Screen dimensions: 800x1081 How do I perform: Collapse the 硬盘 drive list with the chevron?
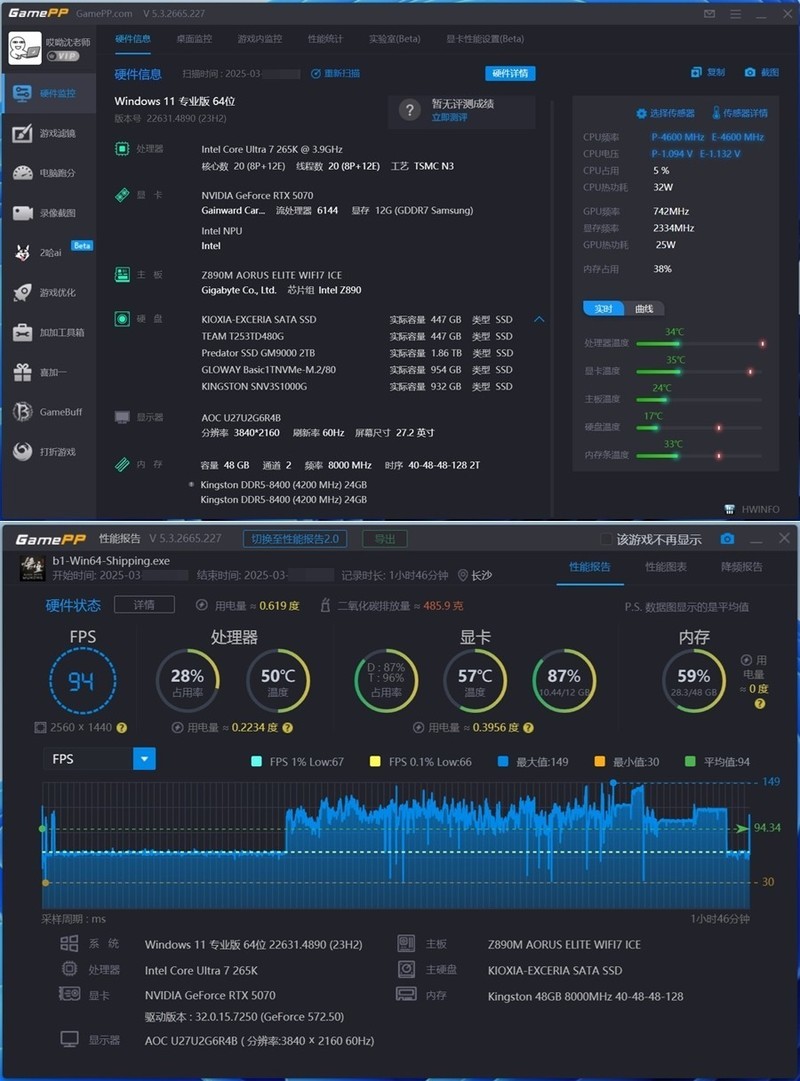[539, 318]
